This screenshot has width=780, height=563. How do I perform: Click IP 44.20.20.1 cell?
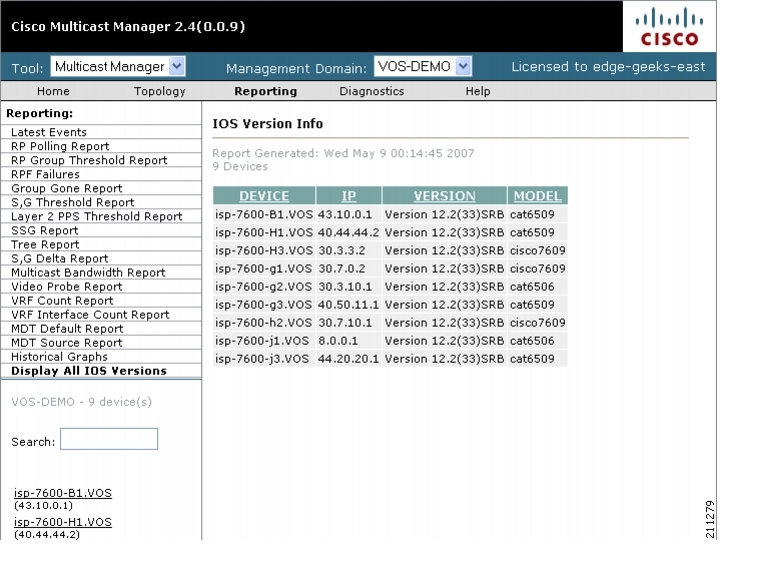point(349,359)
